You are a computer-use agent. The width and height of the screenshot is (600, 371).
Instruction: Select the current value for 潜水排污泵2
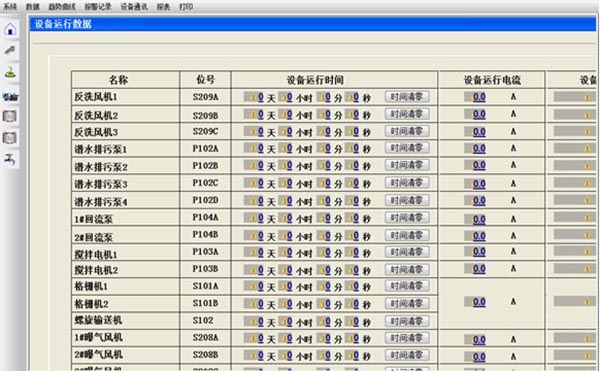tap(475, 165)
